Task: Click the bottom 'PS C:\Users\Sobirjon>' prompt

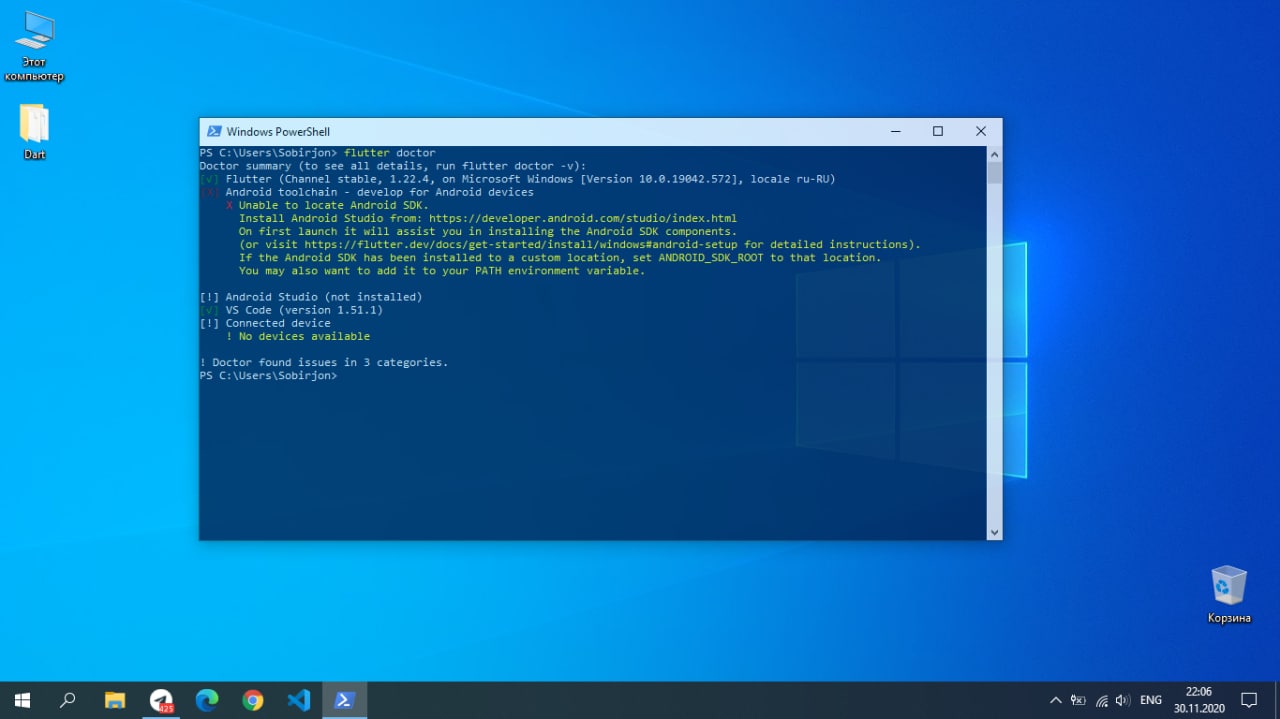Action: (x=268, y=375)
